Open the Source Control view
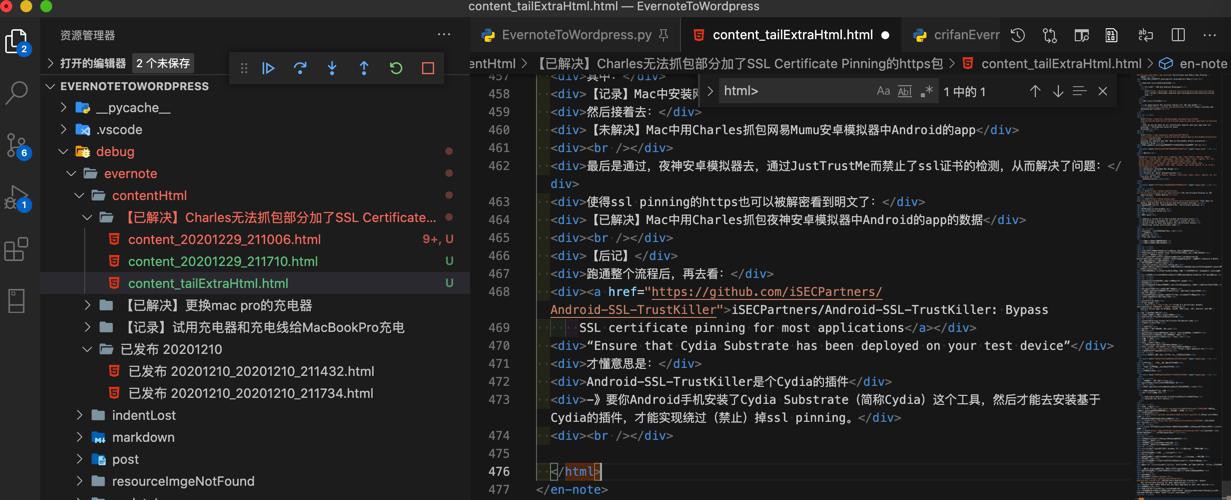The image size is (1231, 500). click(x=17, y=145)
